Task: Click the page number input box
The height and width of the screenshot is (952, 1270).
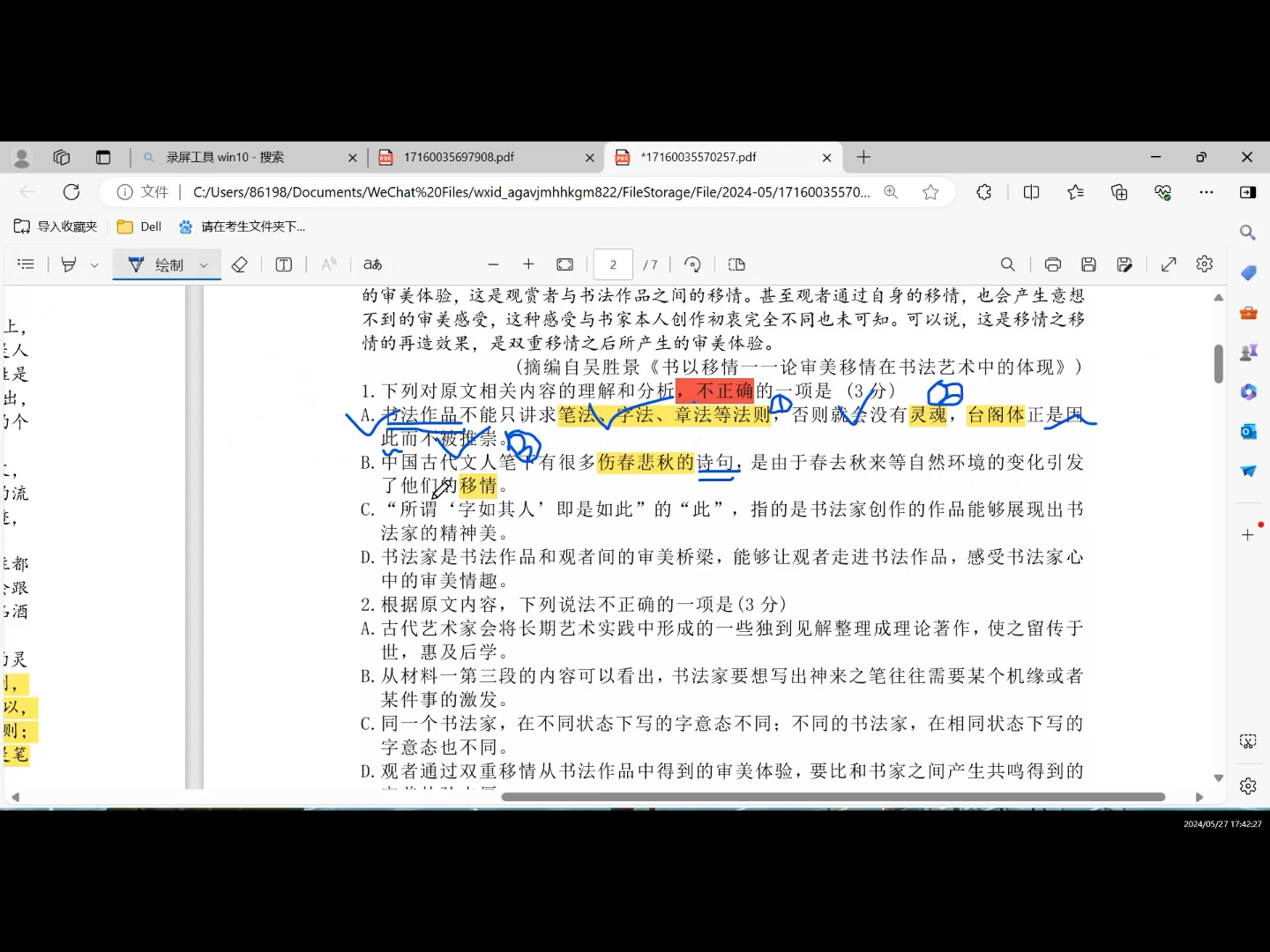Action: click(x=613, y=264)
